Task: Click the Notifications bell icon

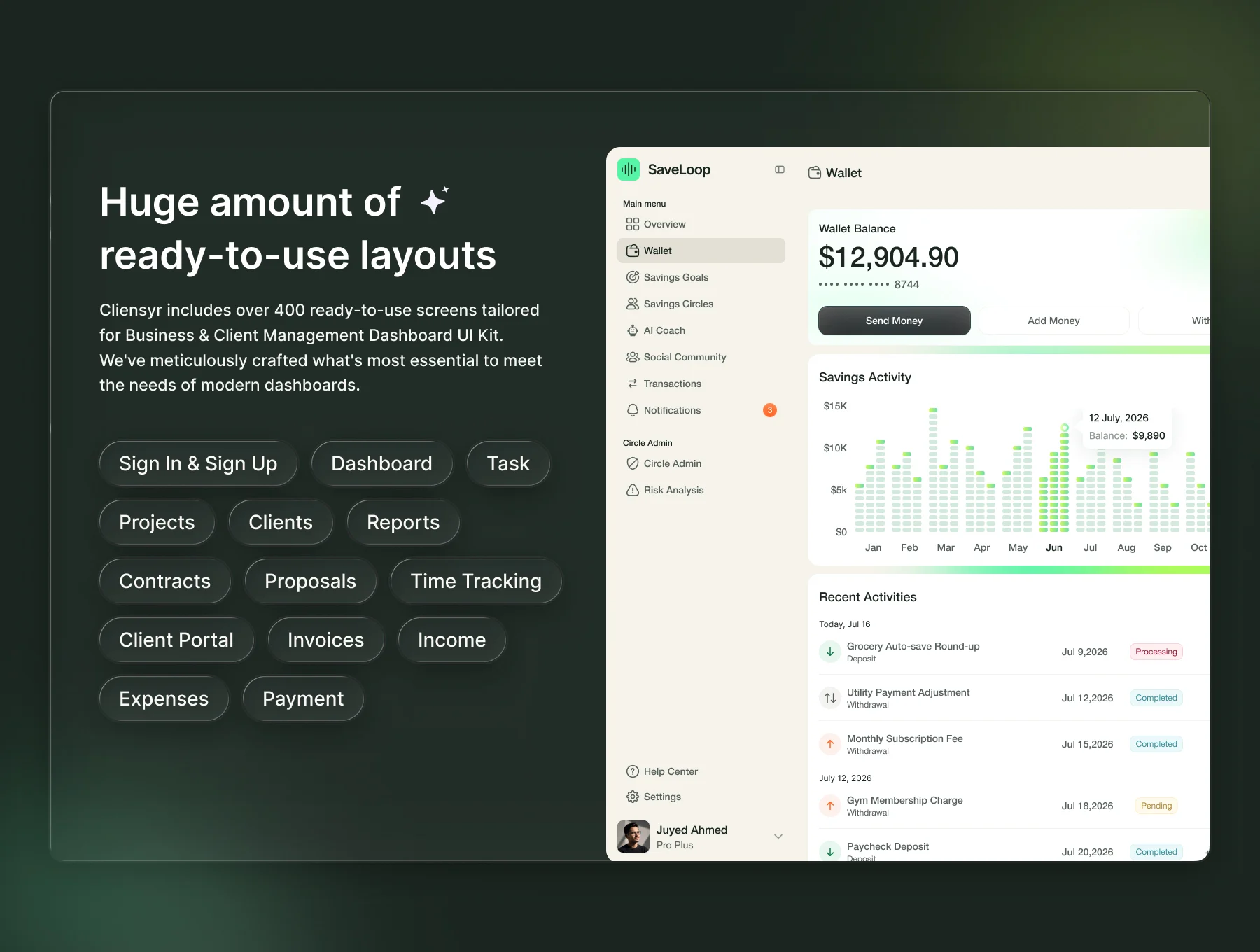Action: (x=633, y=410)
